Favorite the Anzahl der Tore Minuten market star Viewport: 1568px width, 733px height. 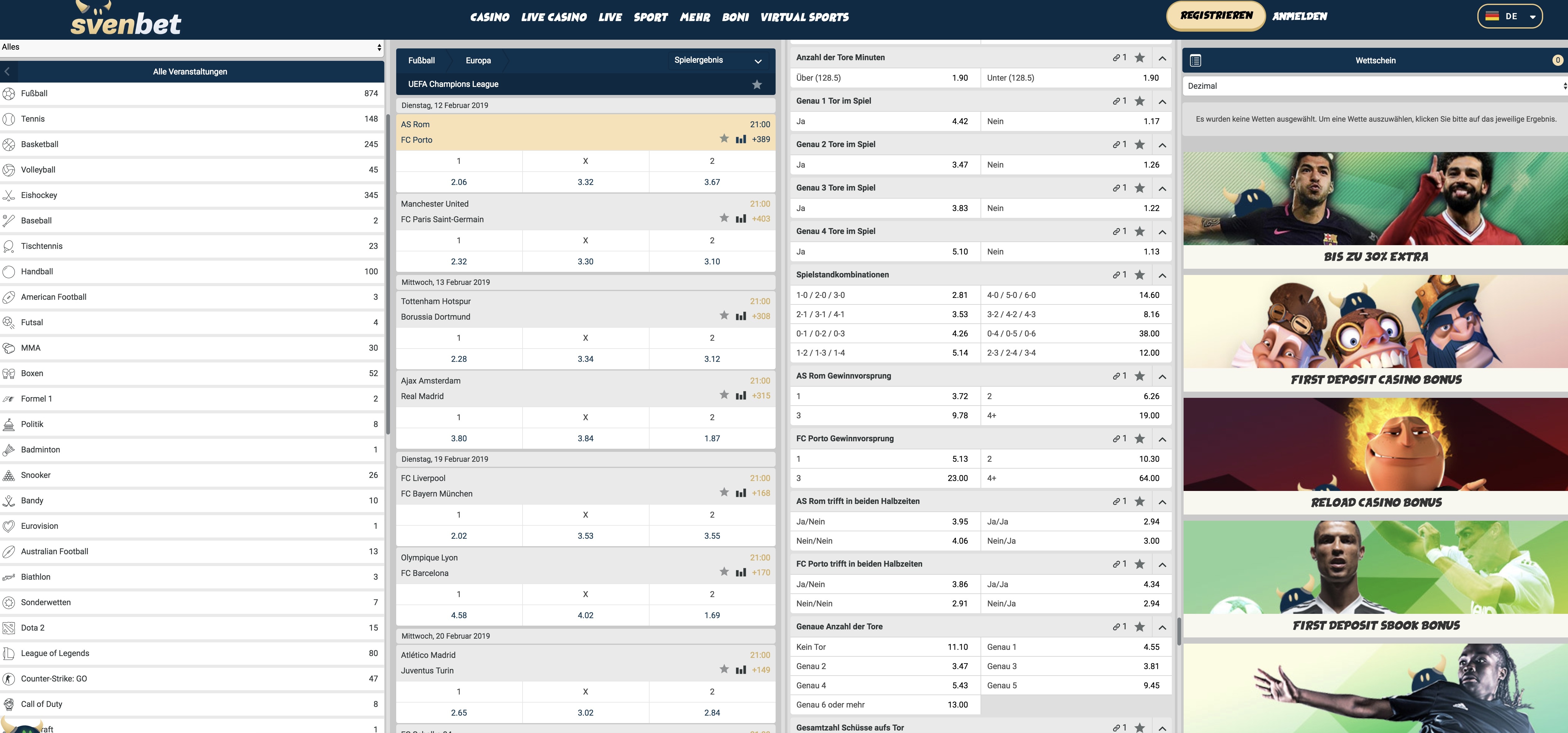(x=1139, y=57)
